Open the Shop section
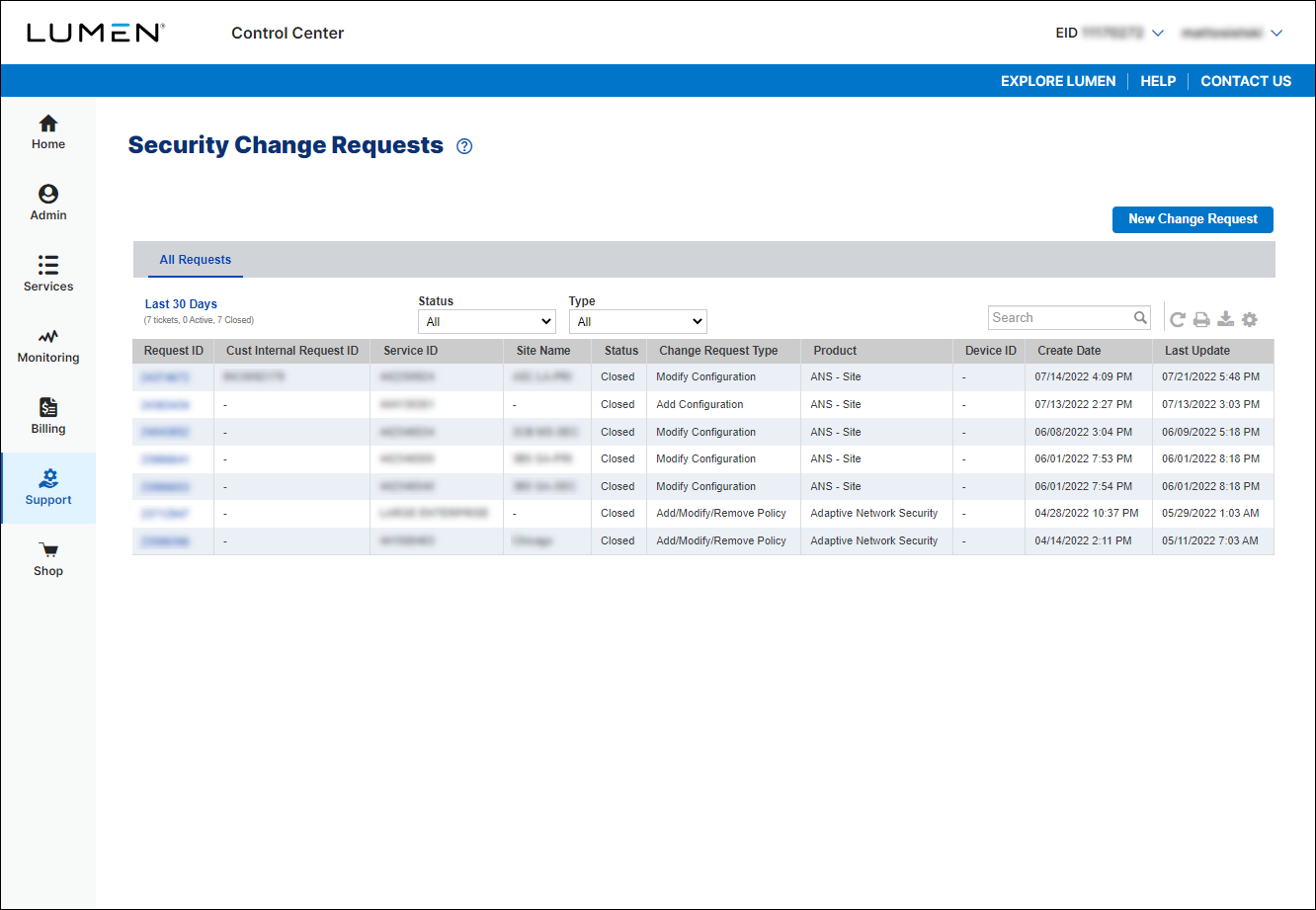 point(47,559)
